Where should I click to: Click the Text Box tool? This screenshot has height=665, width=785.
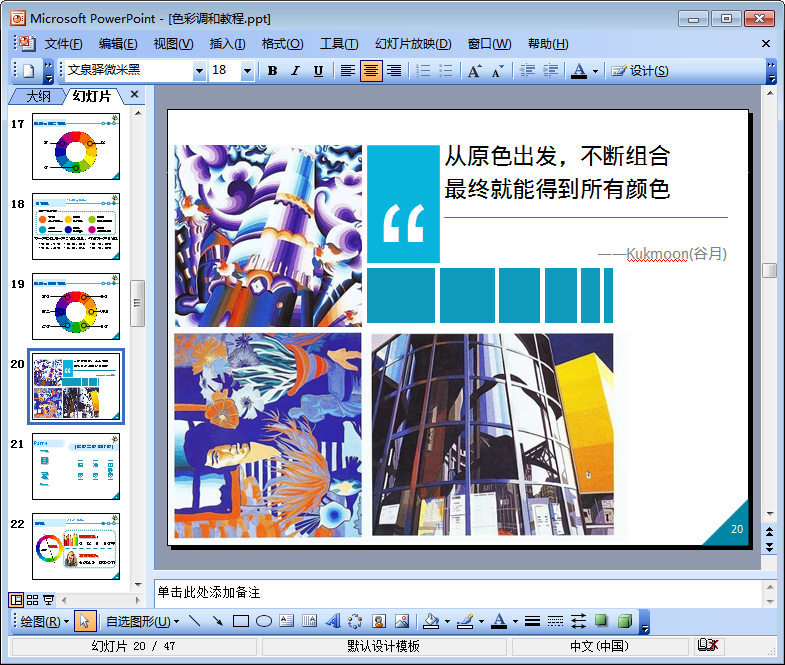(287, 621)
